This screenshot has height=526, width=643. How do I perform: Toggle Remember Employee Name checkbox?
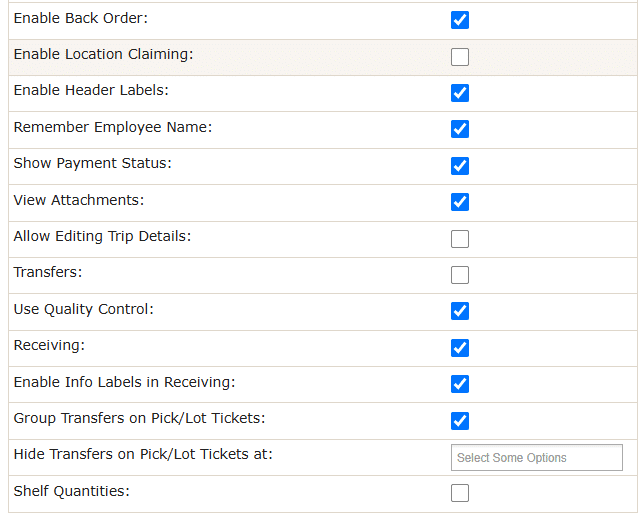point(460,129)
